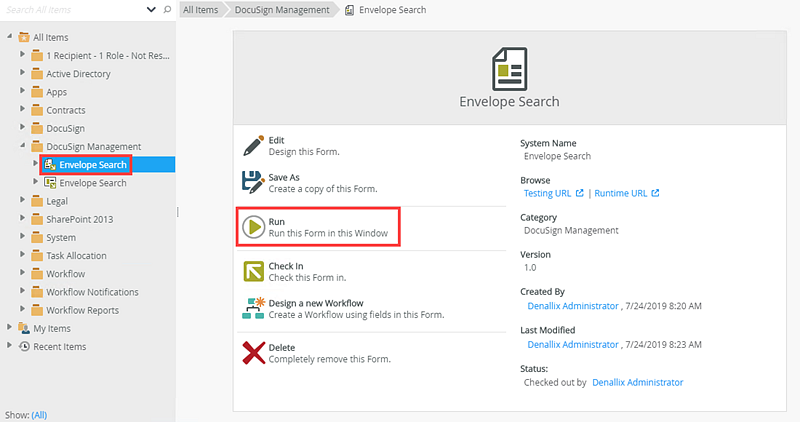This screenshot has width=800, height=422.
Task: Expand the Recent Items node
Action: 9,345
